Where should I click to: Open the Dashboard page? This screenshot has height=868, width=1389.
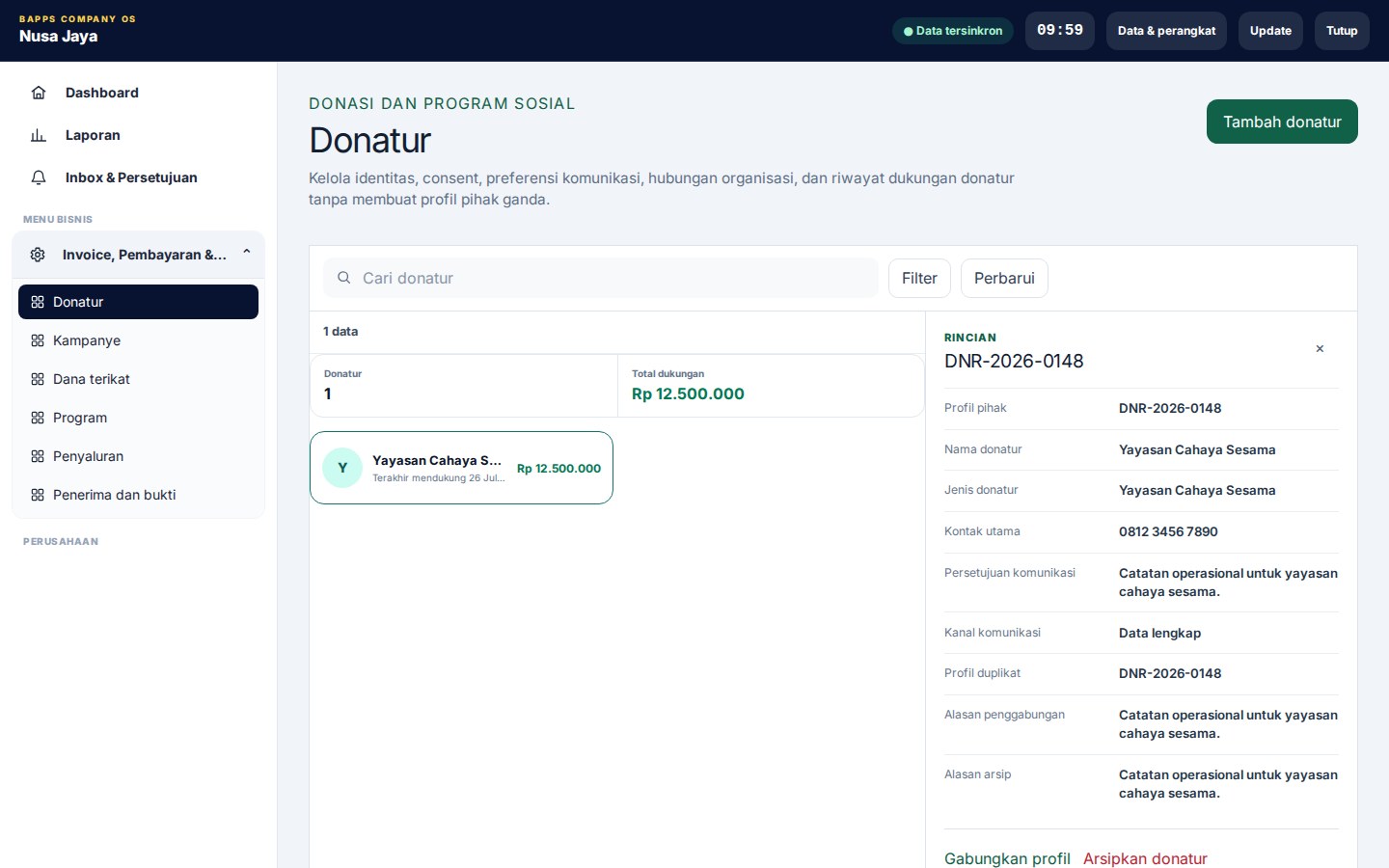pos(138,93)
